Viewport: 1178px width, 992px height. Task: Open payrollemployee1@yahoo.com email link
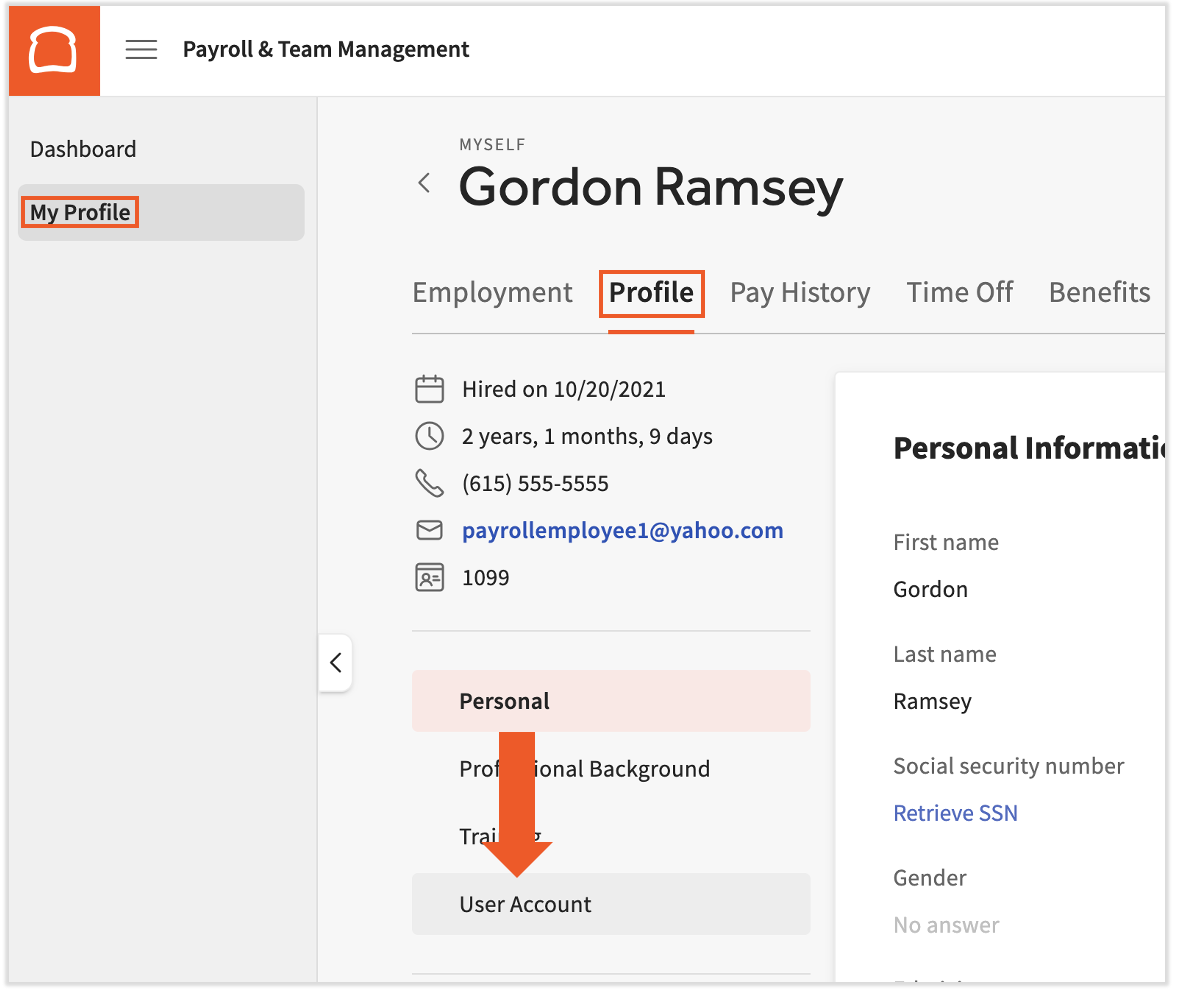coord(622,530)
